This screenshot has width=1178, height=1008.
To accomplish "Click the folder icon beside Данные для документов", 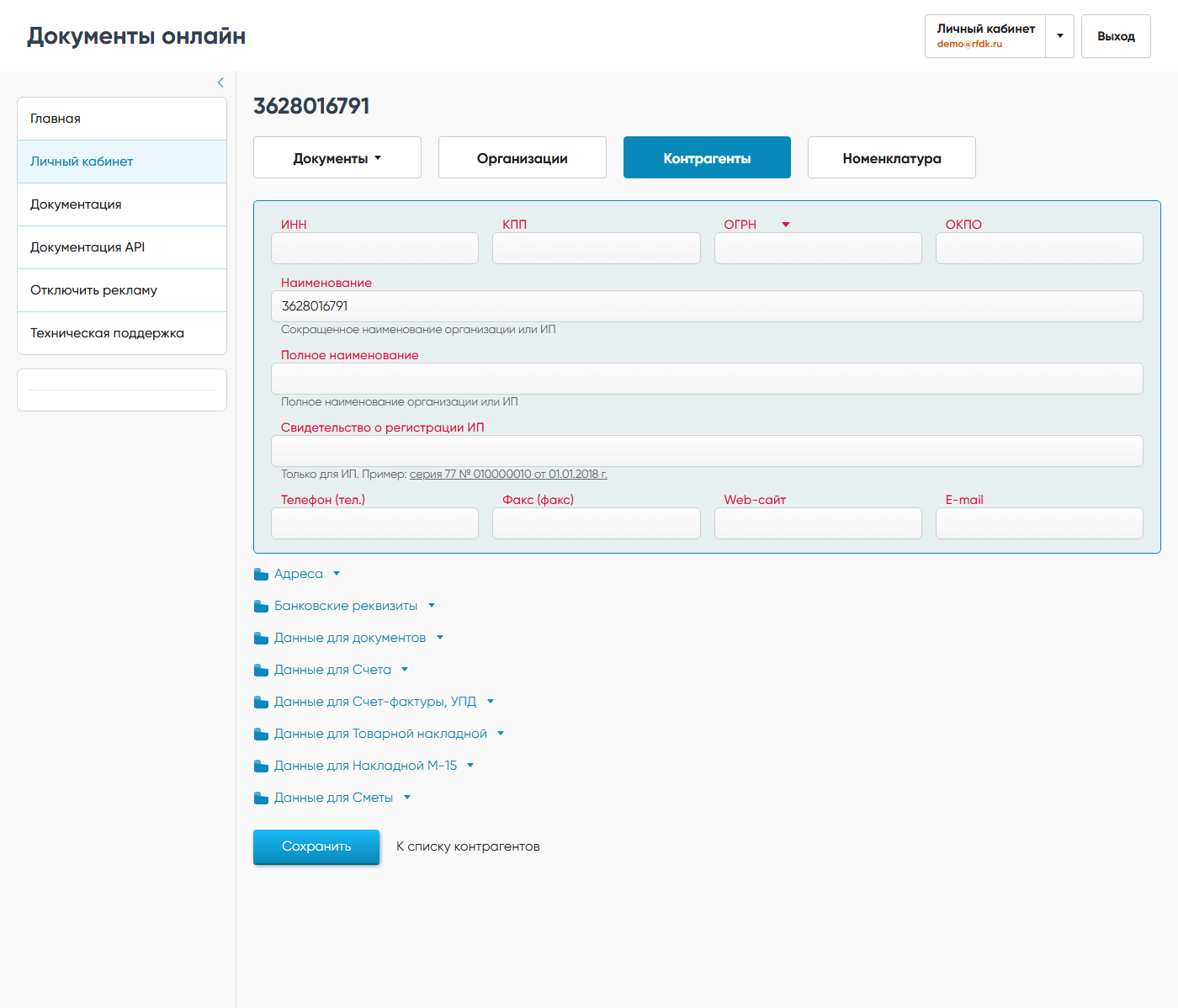I will pyautogui.click(x=261, y=639).
